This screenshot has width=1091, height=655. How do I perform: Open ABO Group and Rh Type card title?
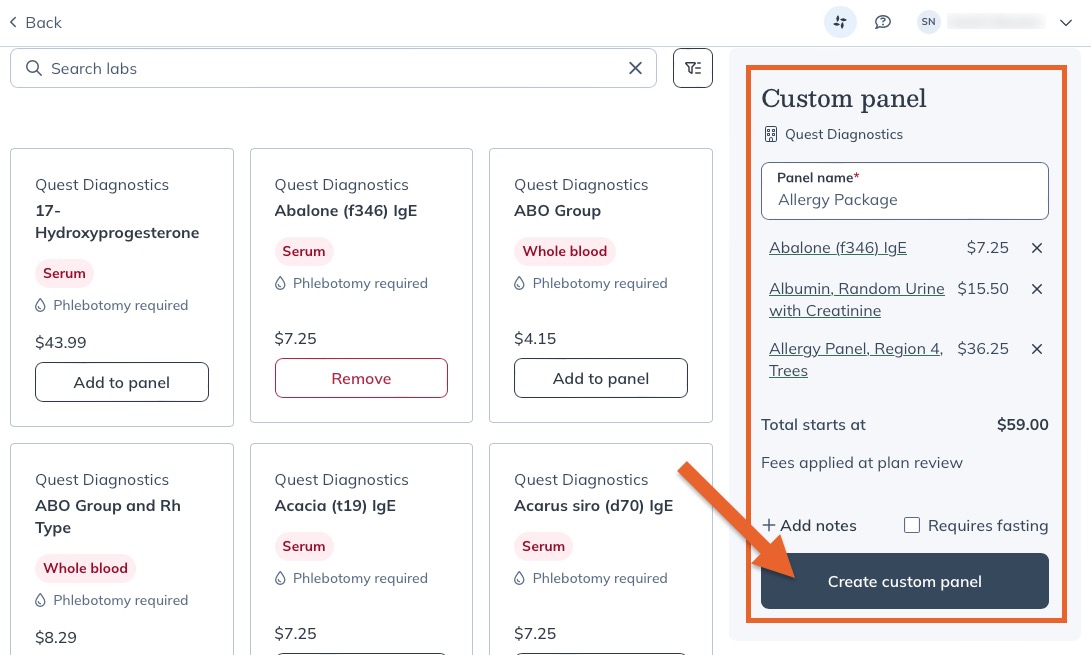108,516
